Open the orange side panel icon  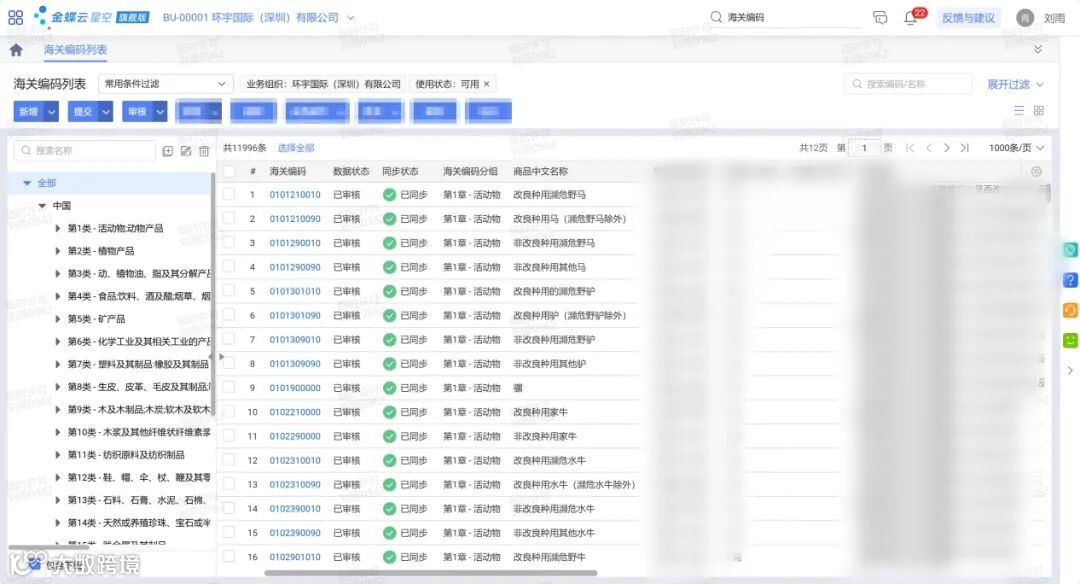[x=1070, y=311]
